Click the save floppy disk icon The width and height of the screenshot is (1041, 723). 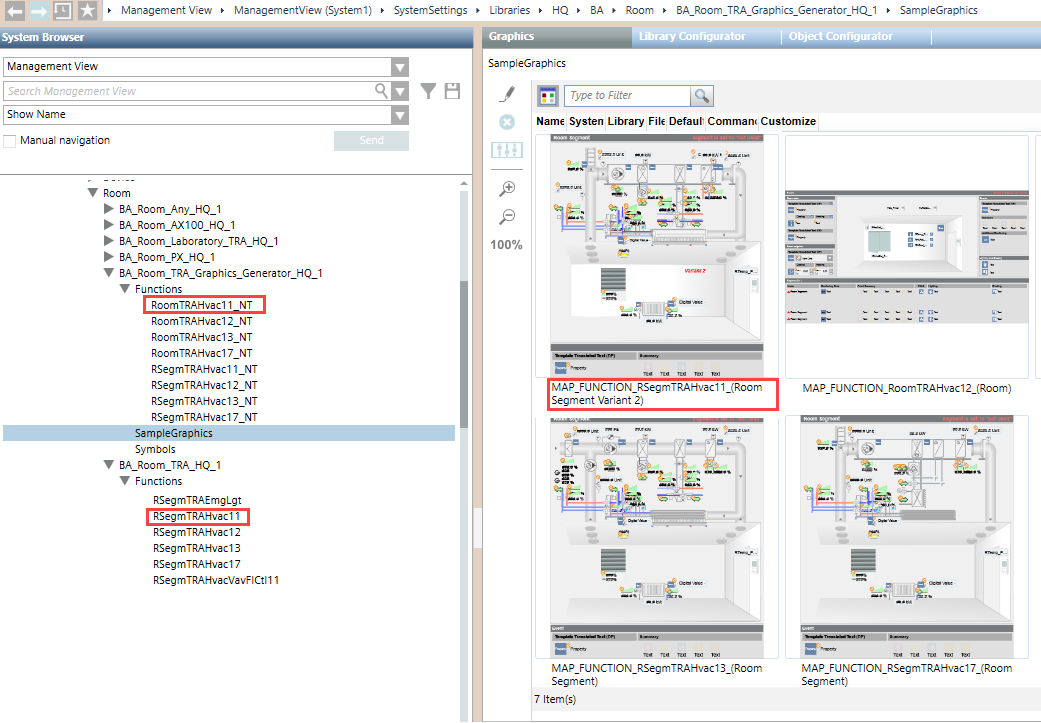(452, 91)
